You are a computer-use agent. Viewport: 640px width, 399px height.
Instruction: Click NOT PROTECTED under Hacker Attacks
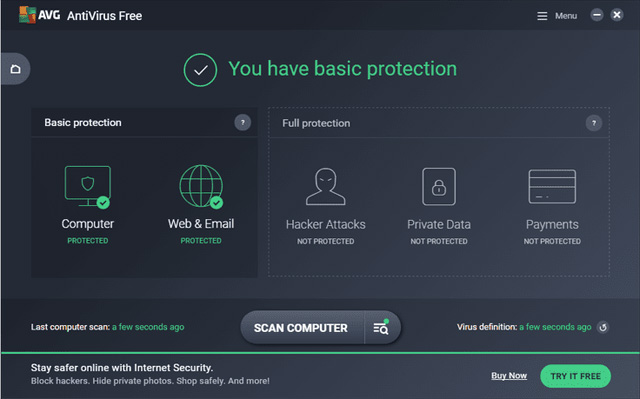[326, 242]
